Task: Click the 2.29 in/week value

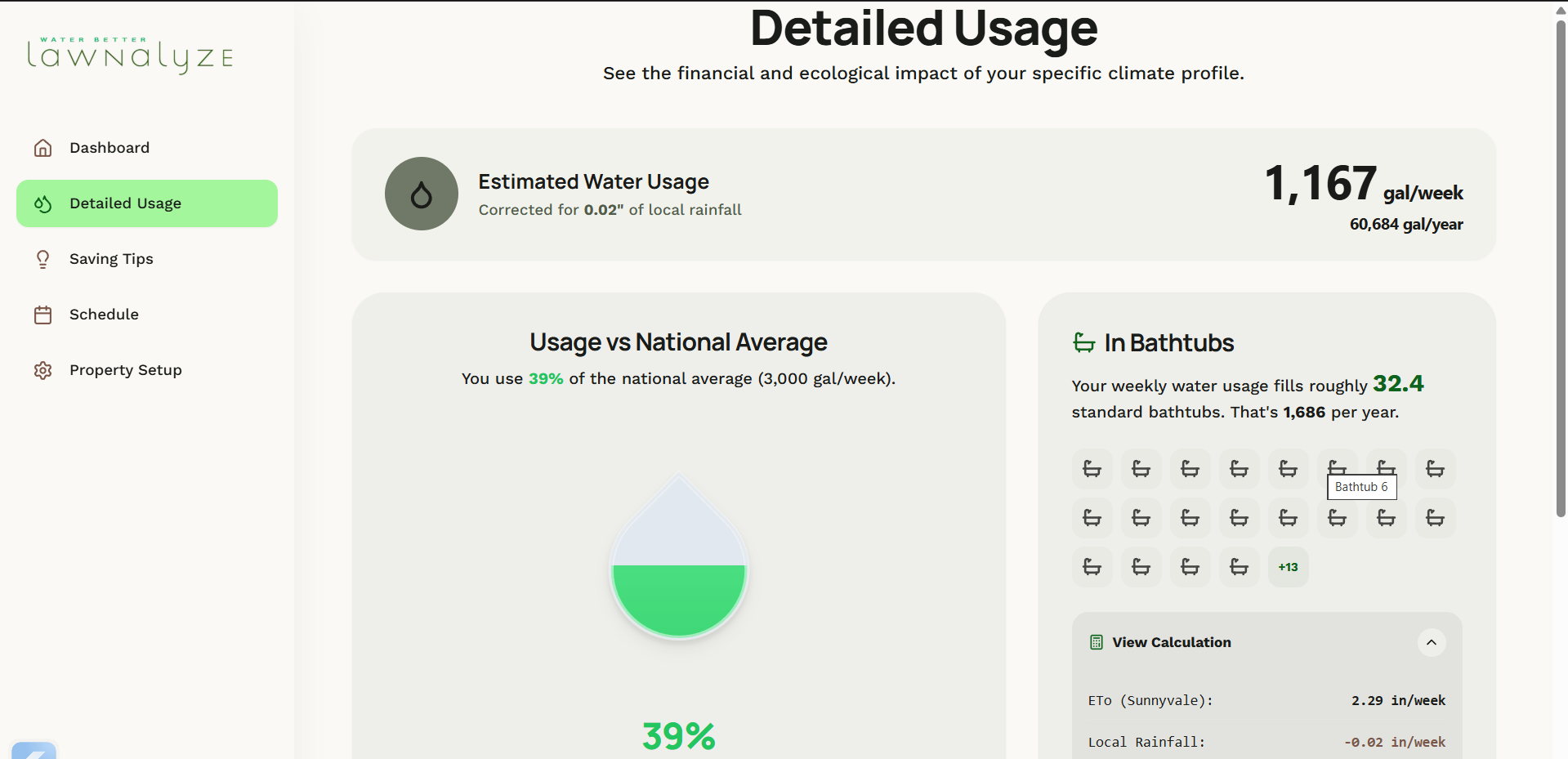Action: coord(1398,701)
